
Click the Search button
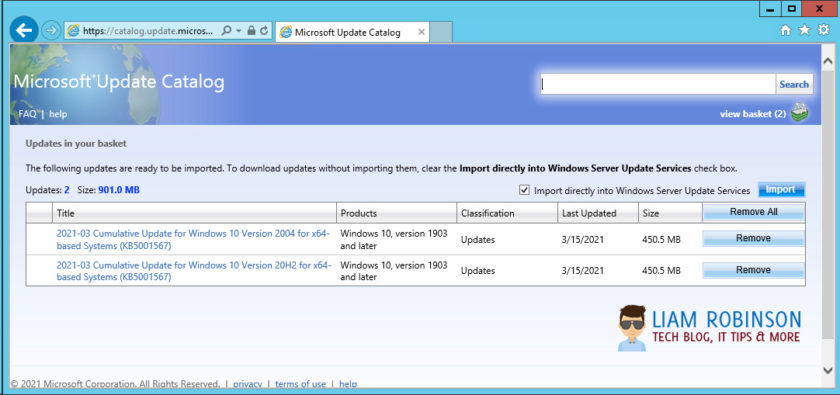[794, 84]
